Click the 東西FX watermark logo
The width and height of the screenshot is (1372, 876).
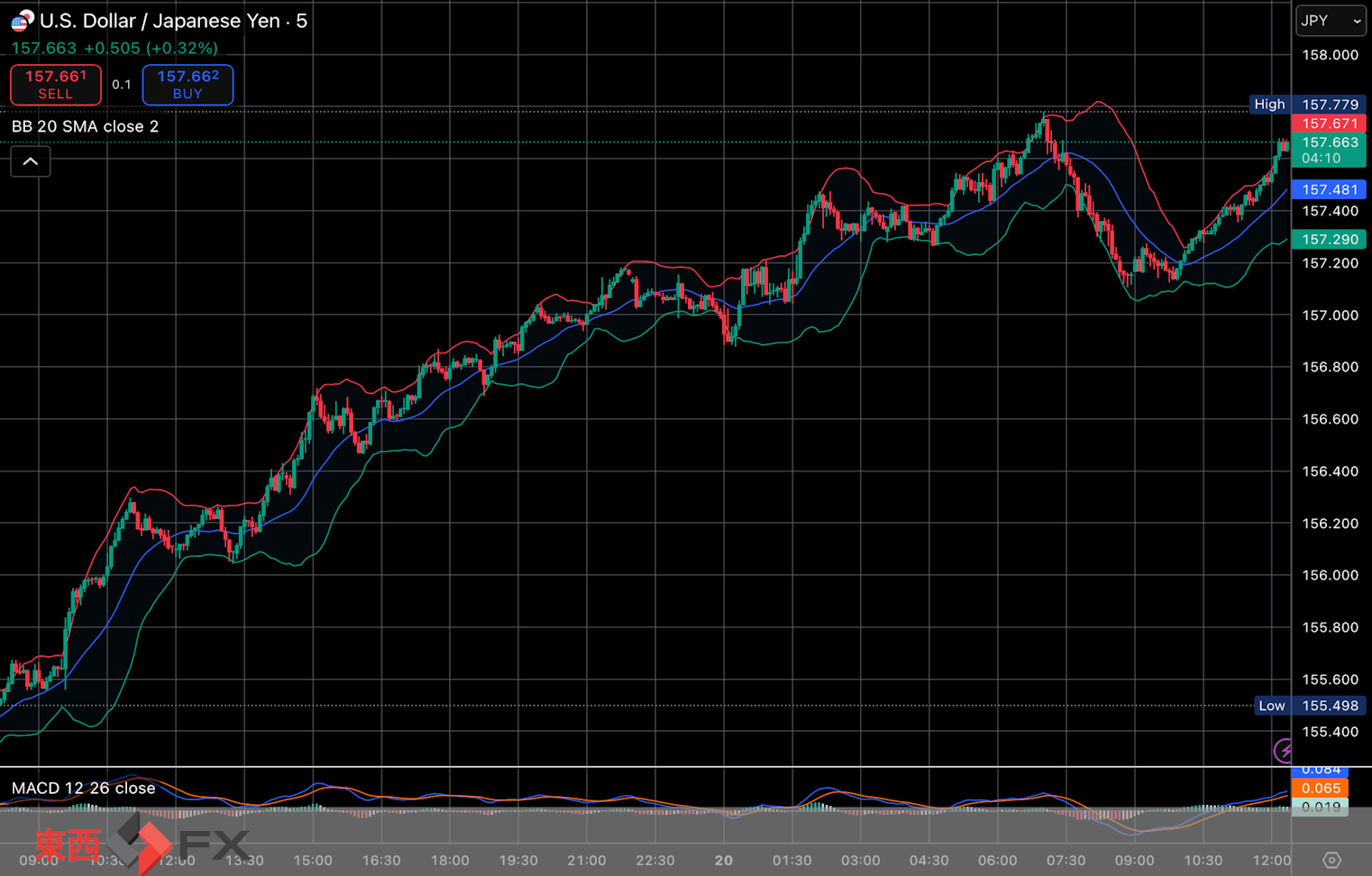(x=142, y=844)
